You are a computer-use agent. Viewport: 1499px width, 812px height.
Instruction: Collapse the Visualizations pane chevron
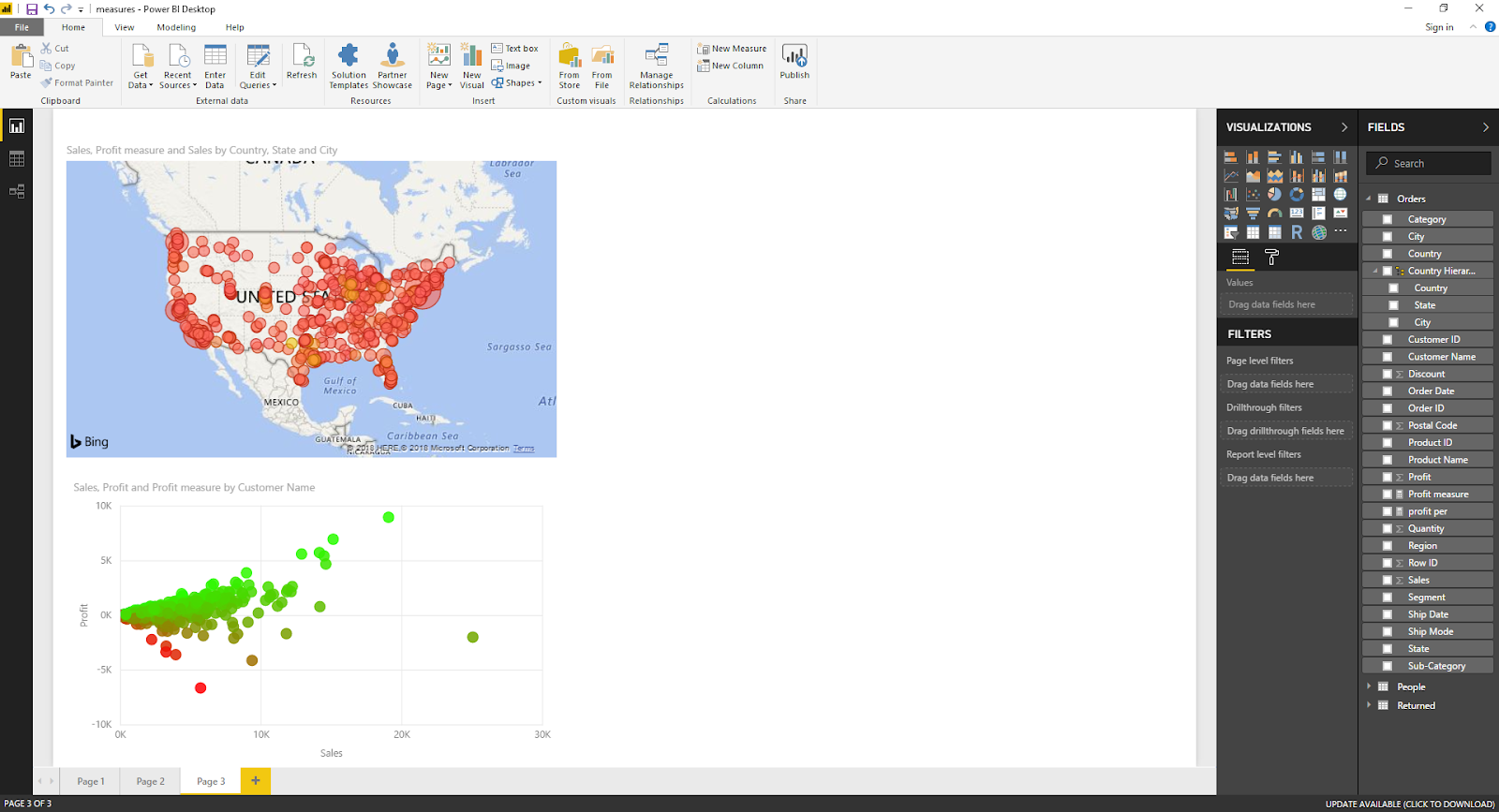[x=1344, y=127]
